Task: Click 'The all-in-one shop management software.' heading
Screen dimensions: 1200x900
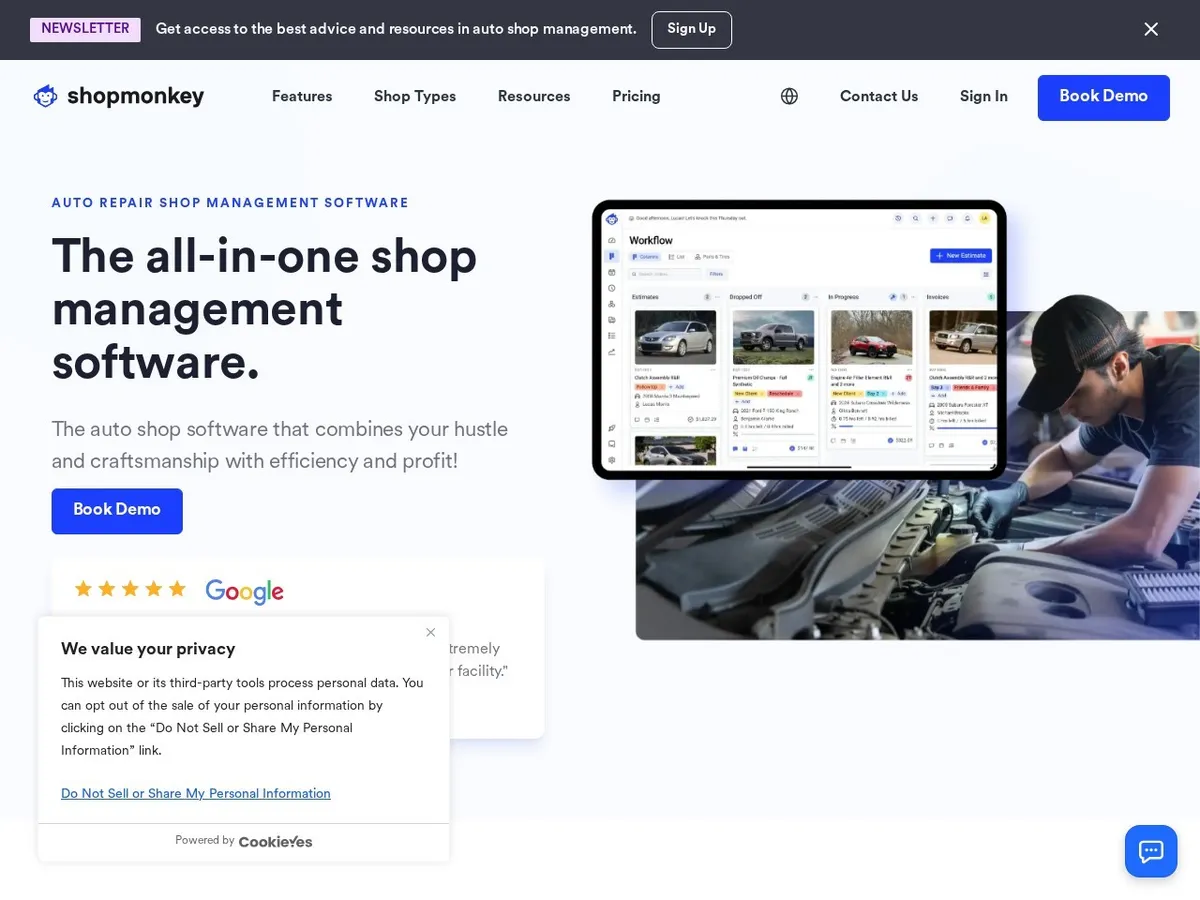Action: pyautogui.click(x=265, y=309)
